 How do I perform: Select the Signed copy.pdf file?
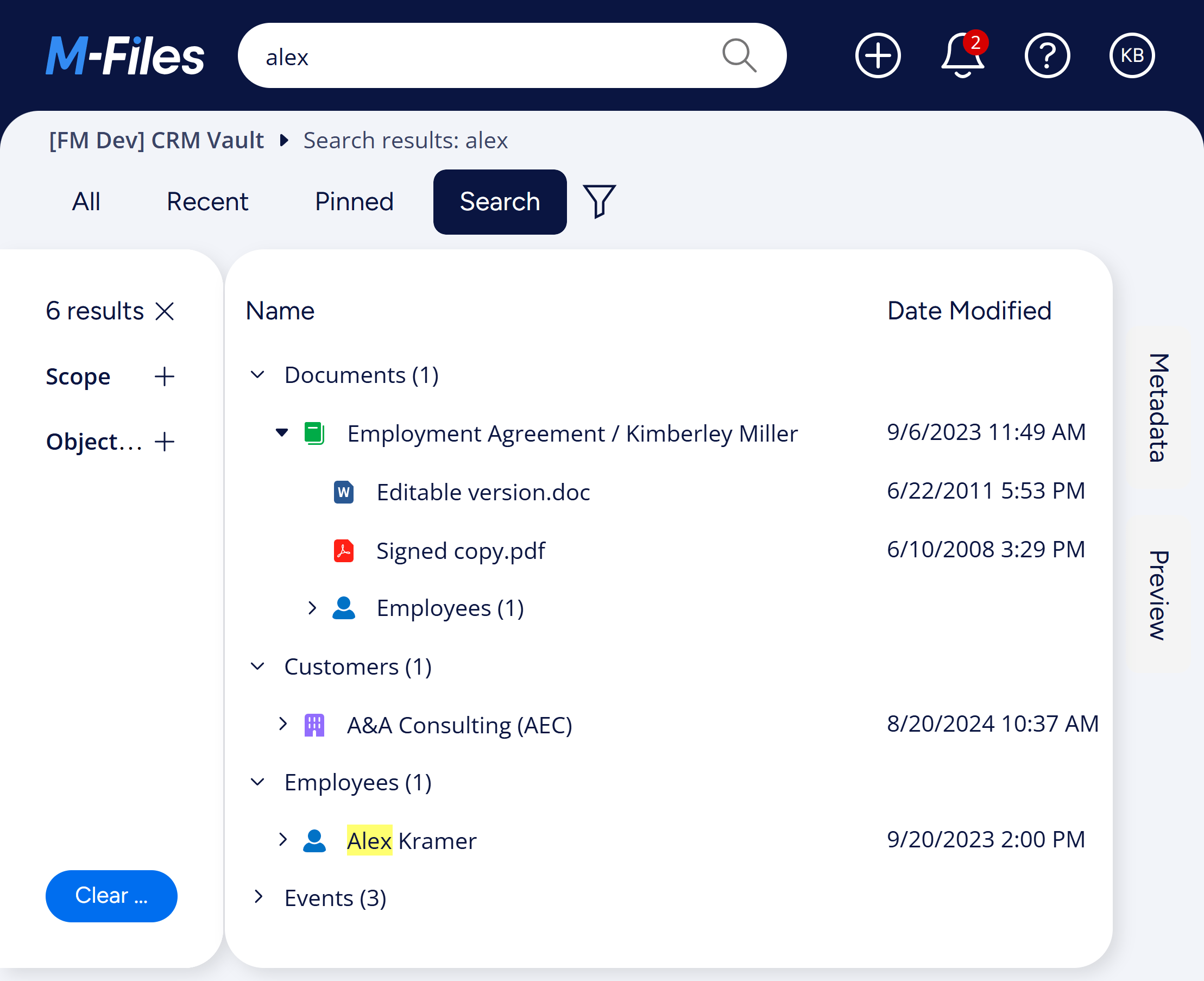[x=461, y=550]
